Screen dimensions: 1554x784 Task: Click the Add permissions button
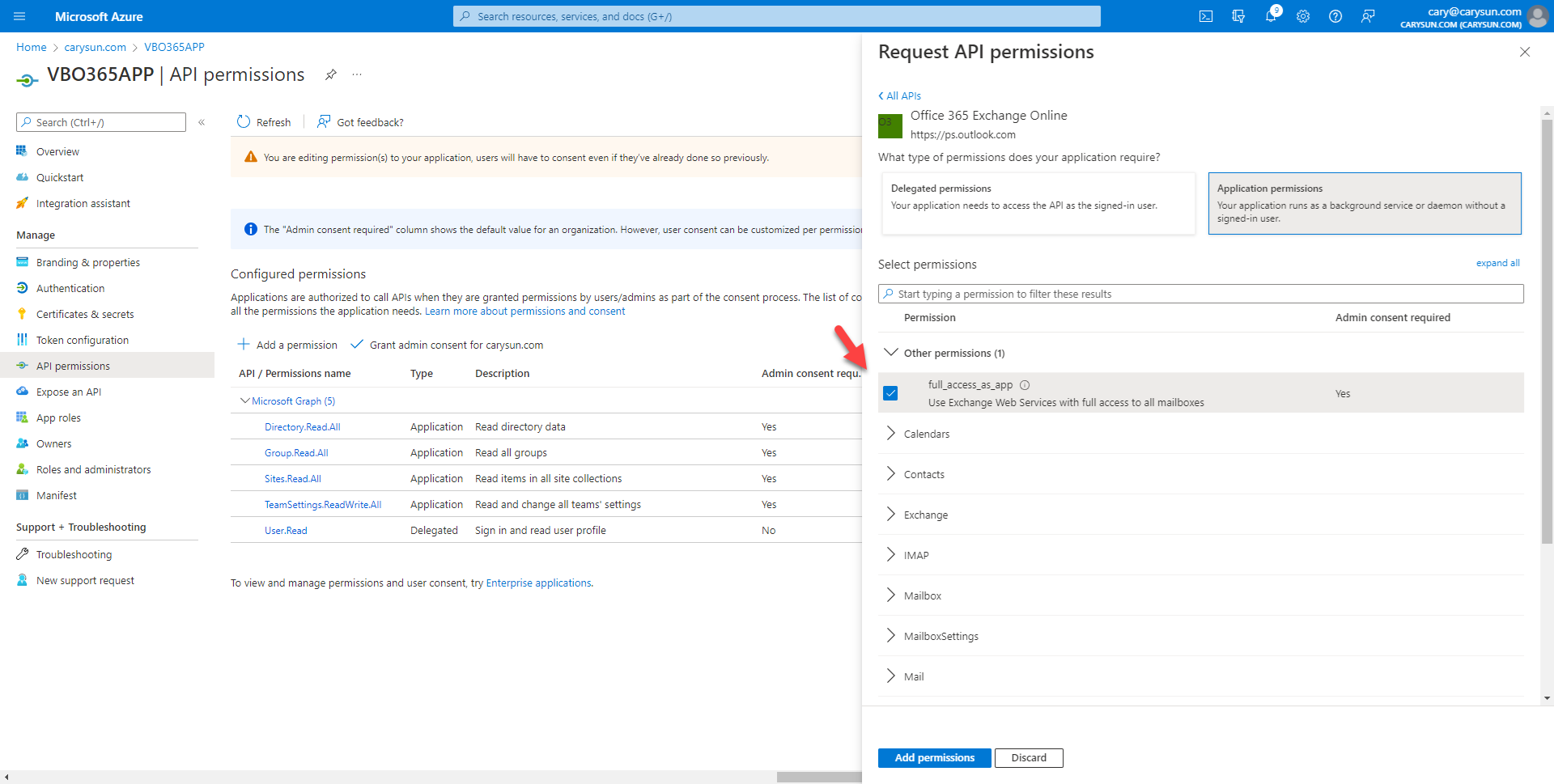coord(934,758)
